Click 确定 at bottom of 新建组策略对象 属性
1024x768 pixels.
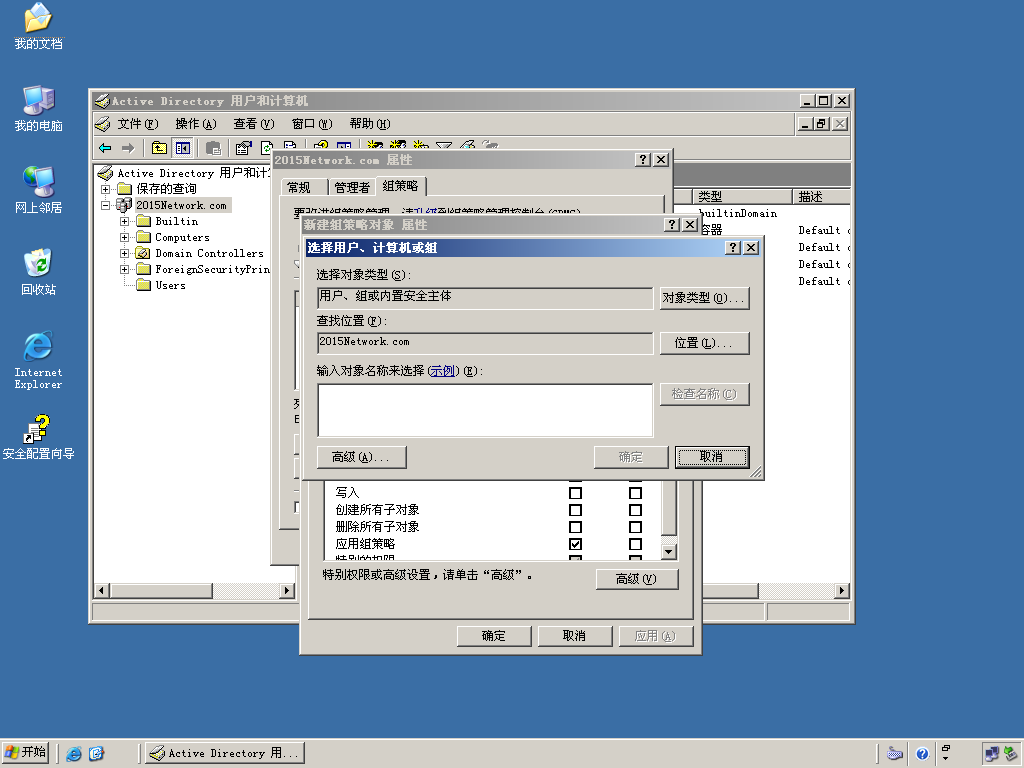click(x=494, y=636)
